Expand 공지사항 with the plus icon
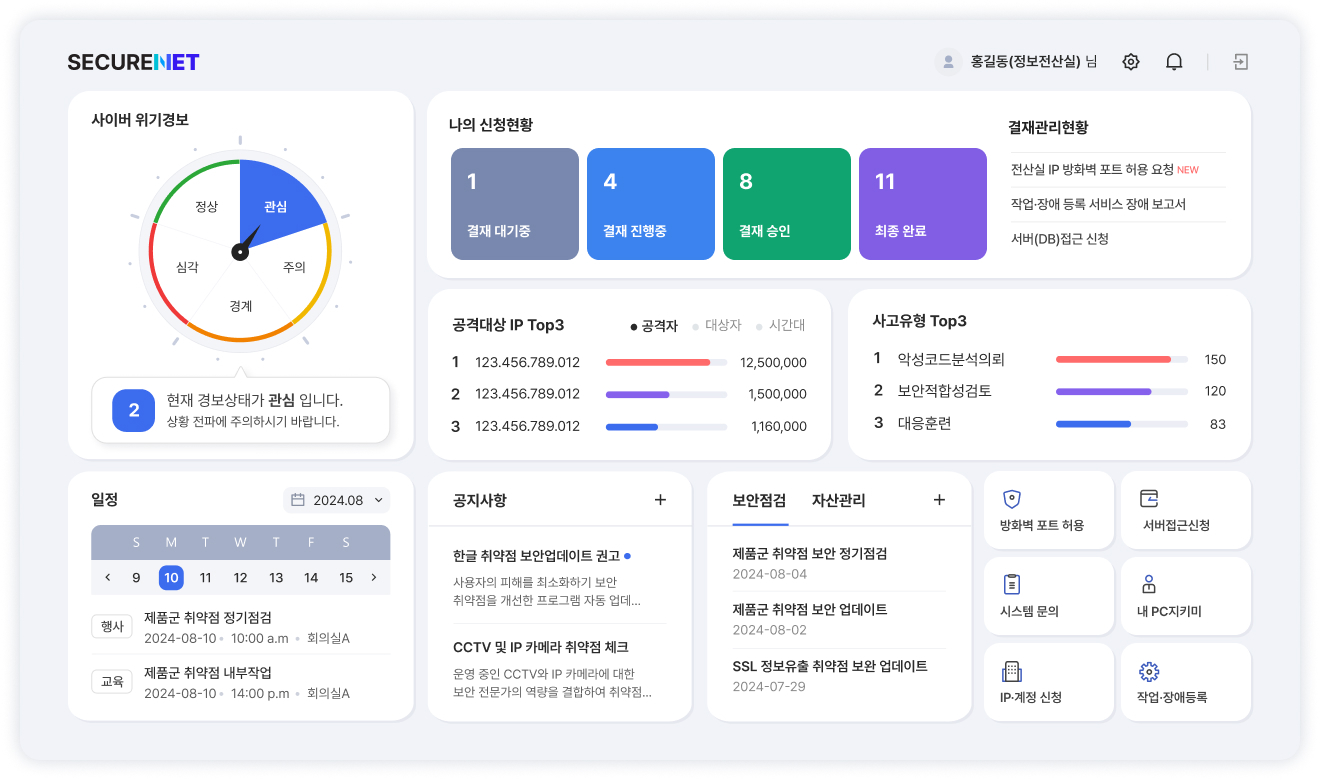The height and width of the screenshot is (780, 1320). 660,500
